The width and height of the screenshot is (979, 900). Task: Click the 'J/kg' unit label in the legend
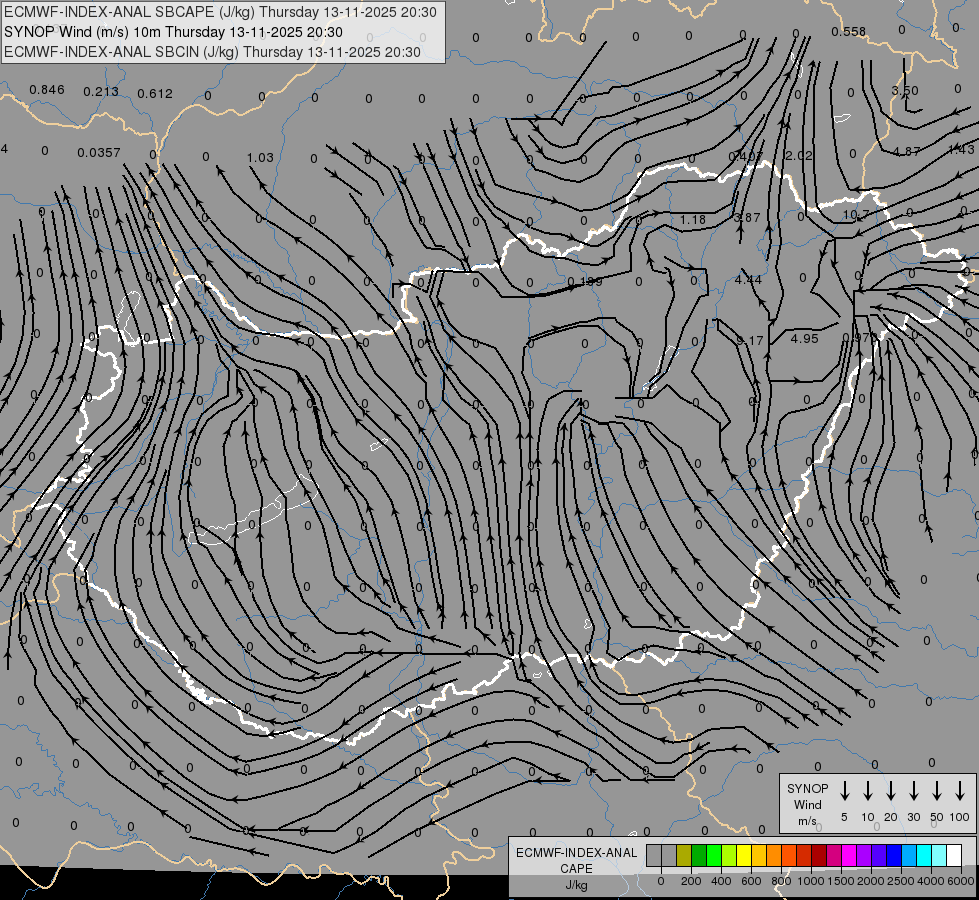coord(576,885)
